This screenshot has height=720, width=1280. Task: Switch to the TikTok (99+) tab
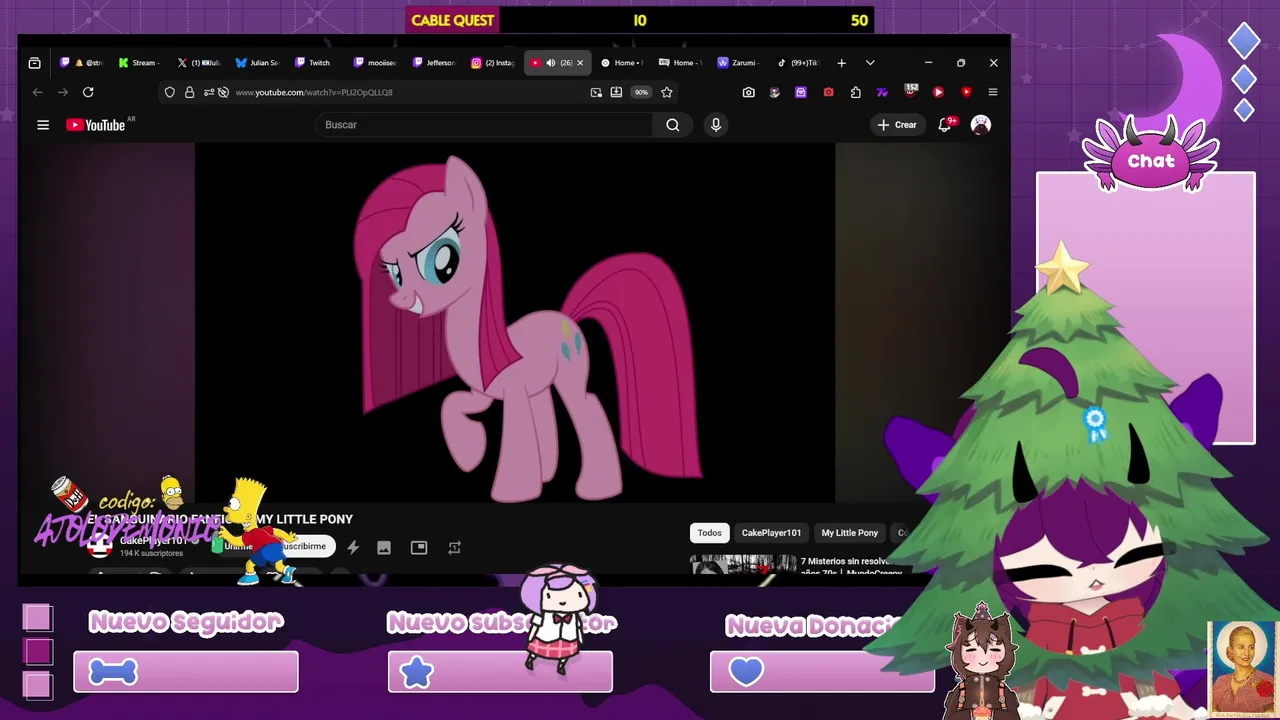click(x=797, y=63)
